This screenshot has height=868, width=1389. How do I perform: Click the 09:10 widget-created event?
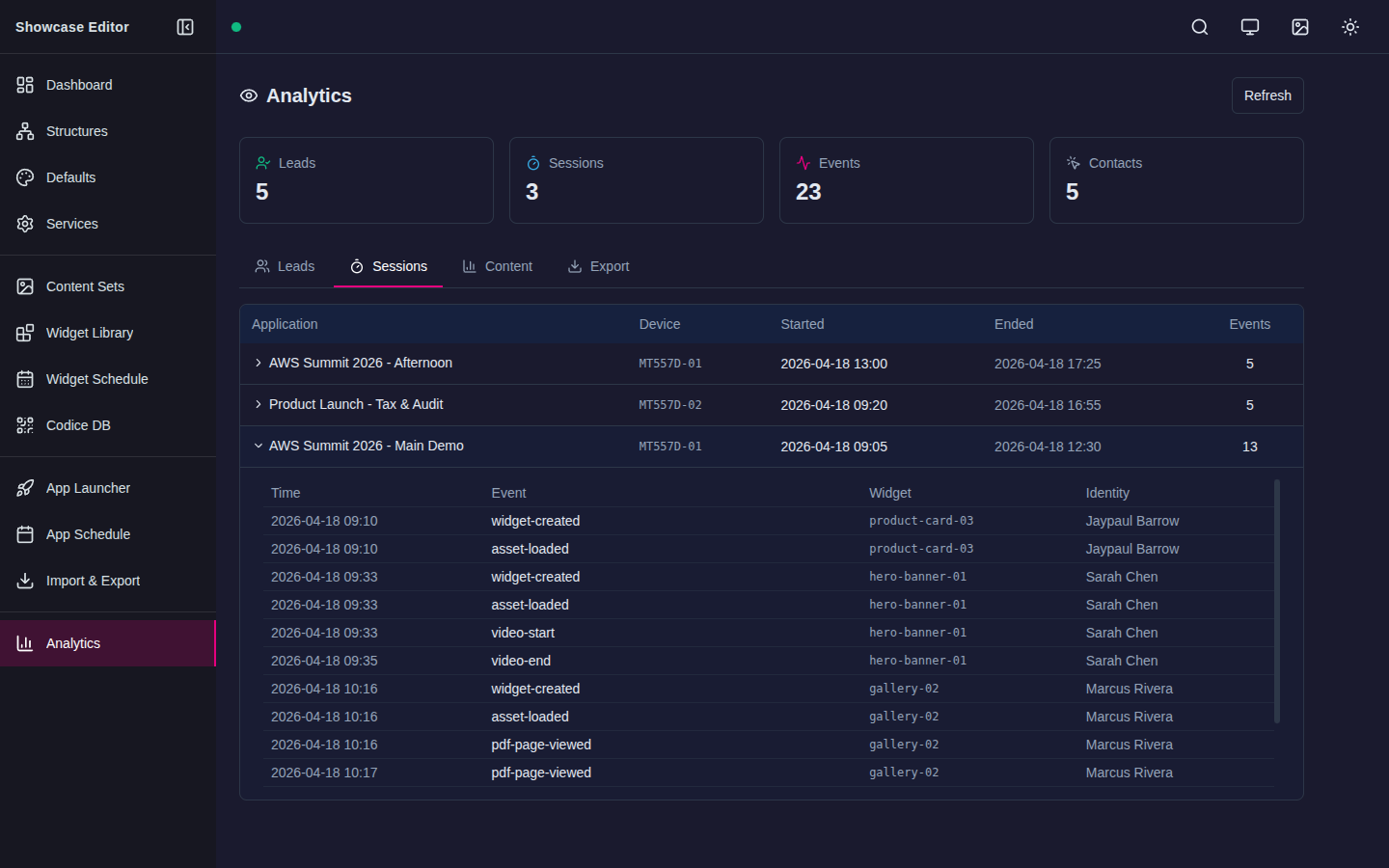(x=768, y=521)
